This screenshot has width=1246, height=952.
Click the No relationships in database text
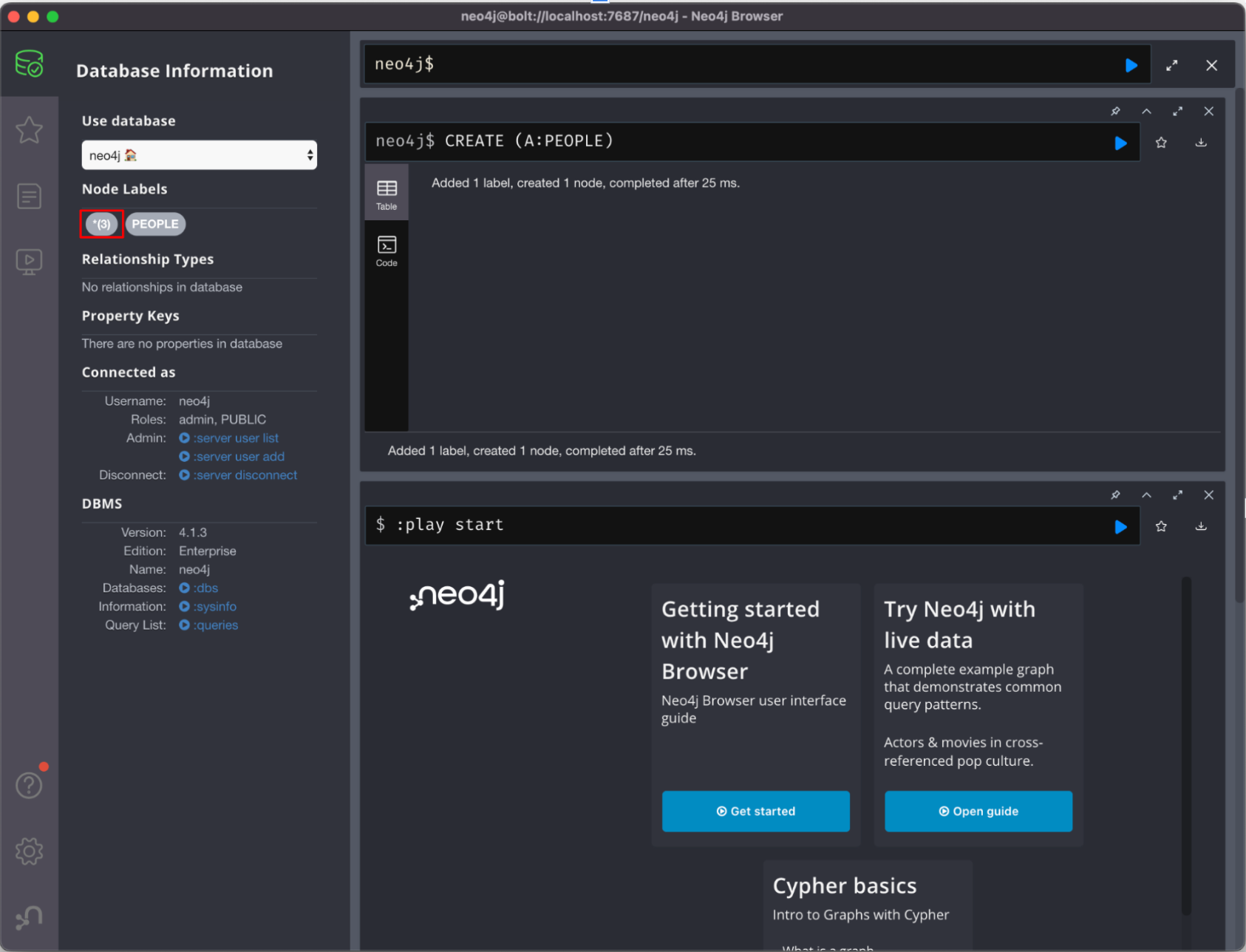(162, 288)
